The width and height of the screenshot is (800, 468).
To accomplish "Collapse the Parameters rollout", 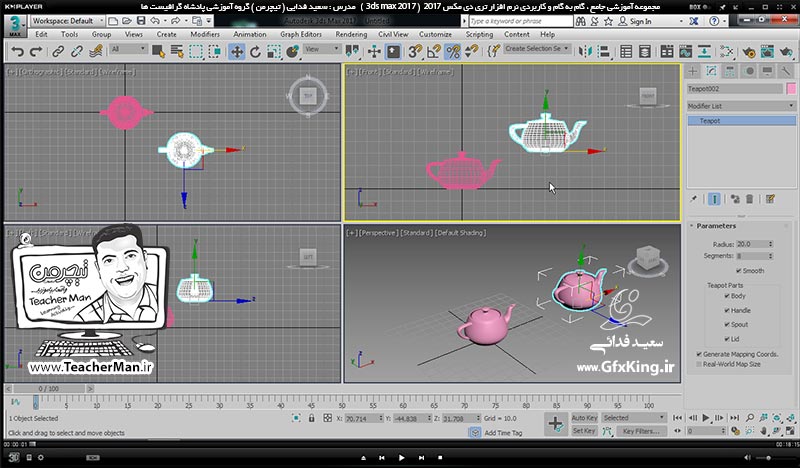I will (x=716, y=226).
